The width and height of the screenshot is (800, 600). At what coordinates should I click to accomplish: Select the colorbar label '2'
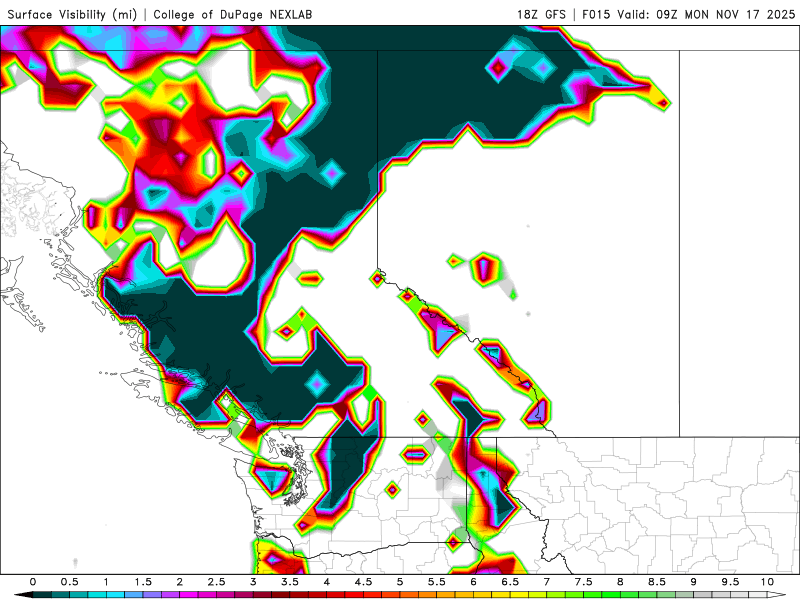click(x=180, y=582)
